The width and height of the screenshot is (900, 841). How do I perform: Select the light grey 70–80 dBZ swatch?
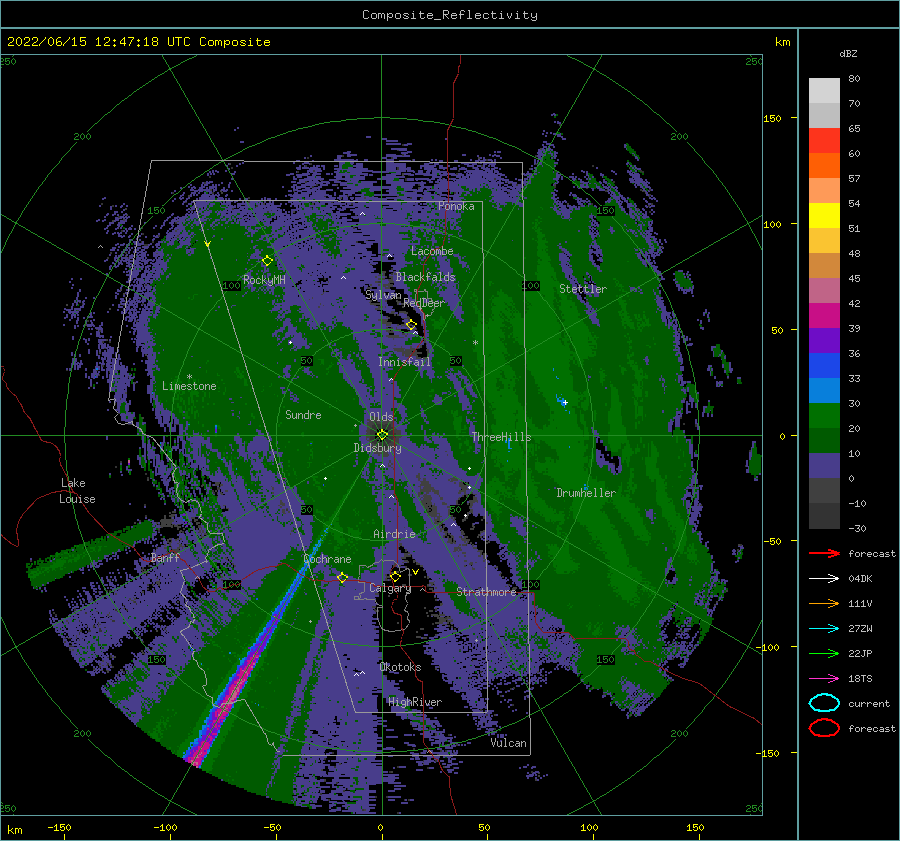point(824,90)
